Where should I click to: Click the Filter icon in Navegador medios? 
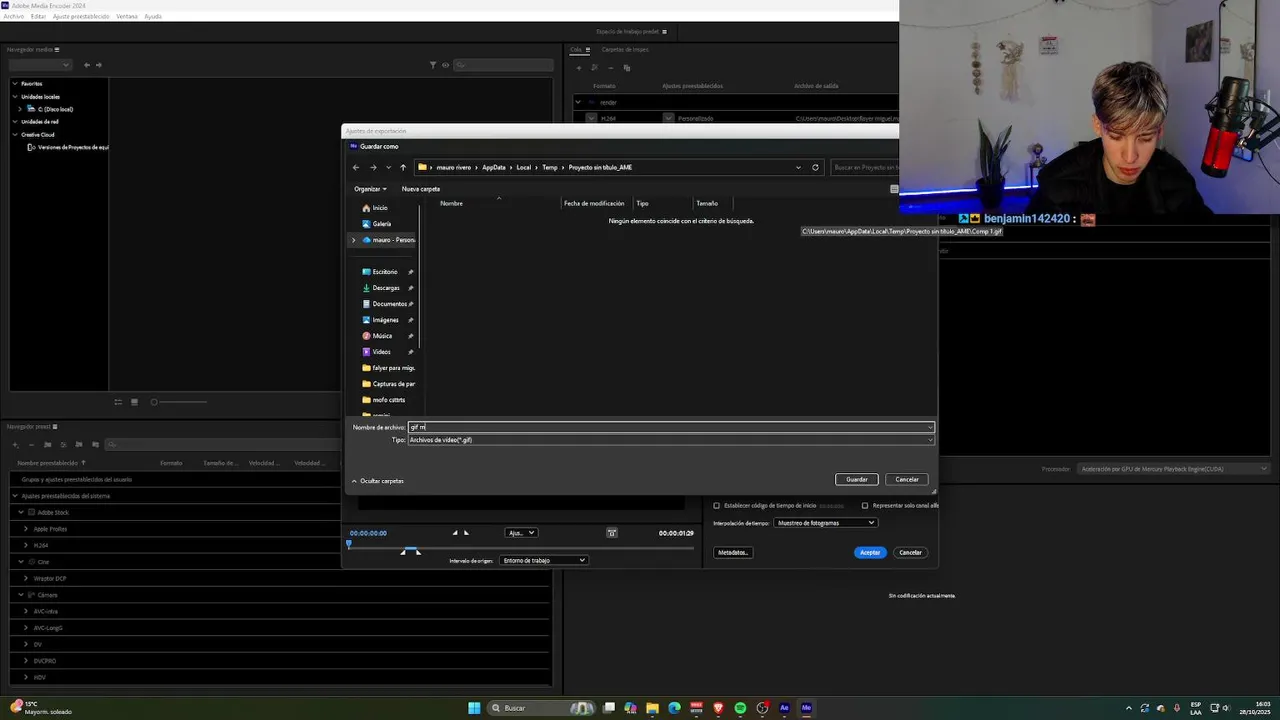(x=433, y=65)
